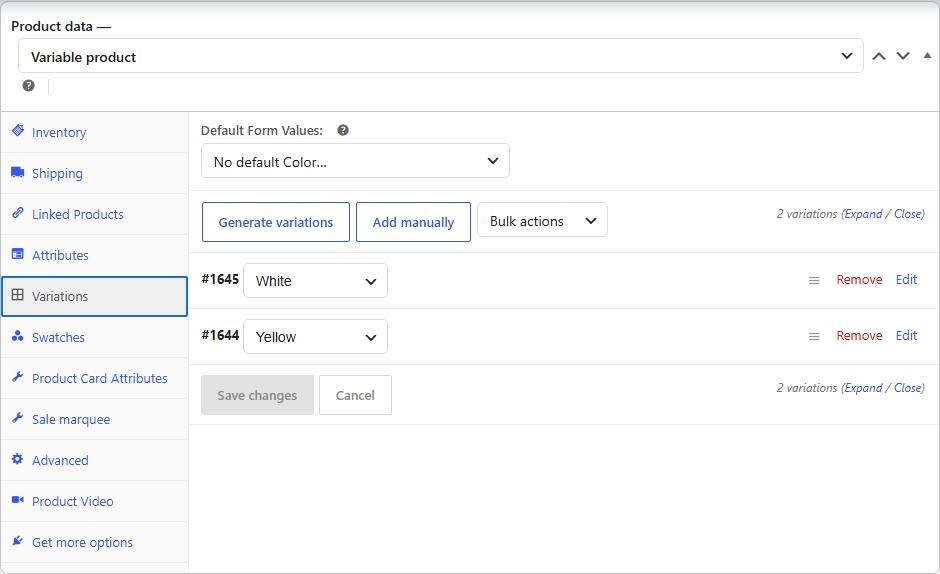Click the Get more options plug icon

tap(18, 540)
